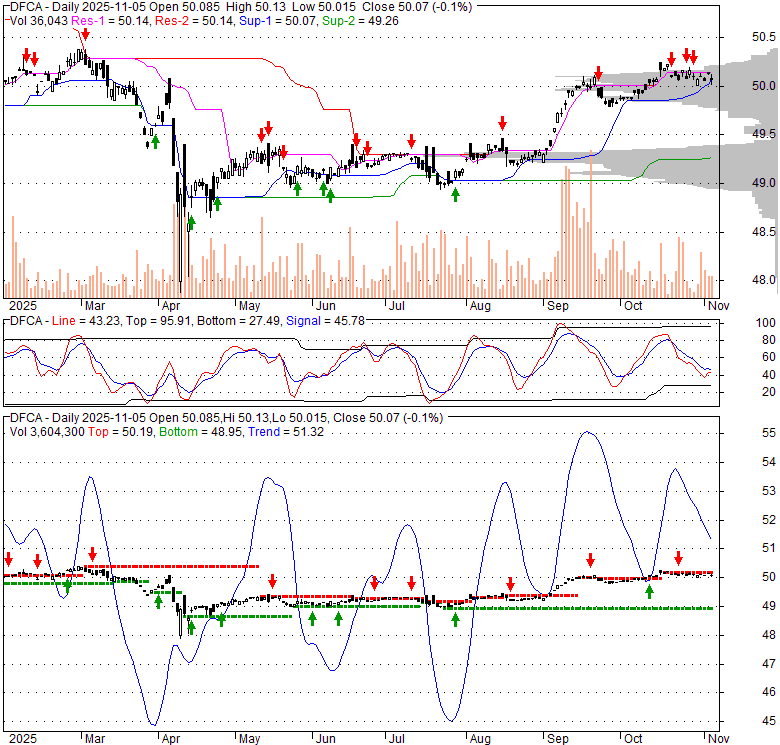Click the 51 label on the bottom chart's axis
780x745 pixels.
(769, 548)
